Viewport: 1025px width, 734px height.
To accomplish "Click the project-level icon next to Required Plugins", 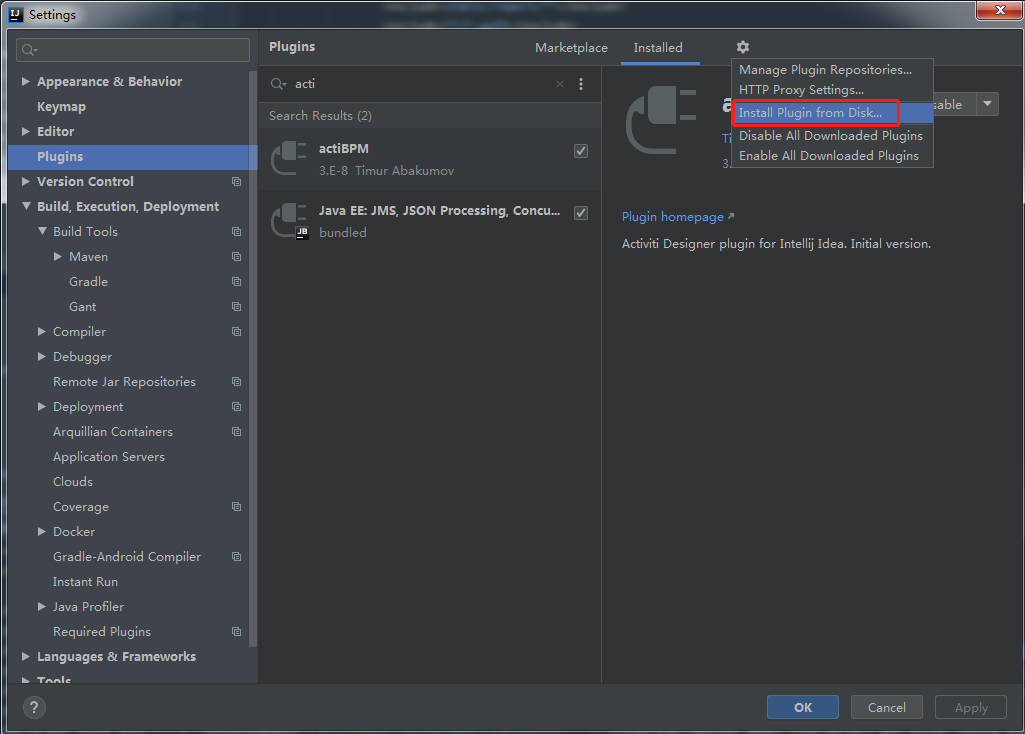I will (x=237, y=631).
